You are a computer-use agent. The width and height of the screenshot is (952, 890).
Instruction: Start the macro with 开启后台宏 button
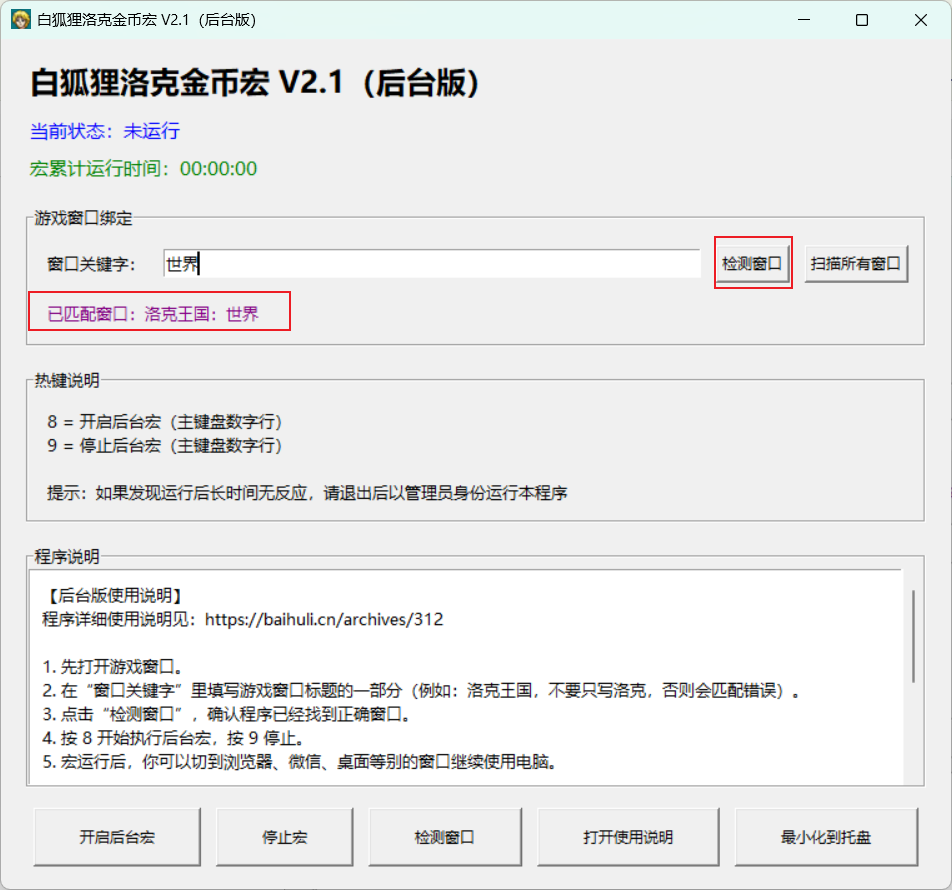(x=117, y=837)
